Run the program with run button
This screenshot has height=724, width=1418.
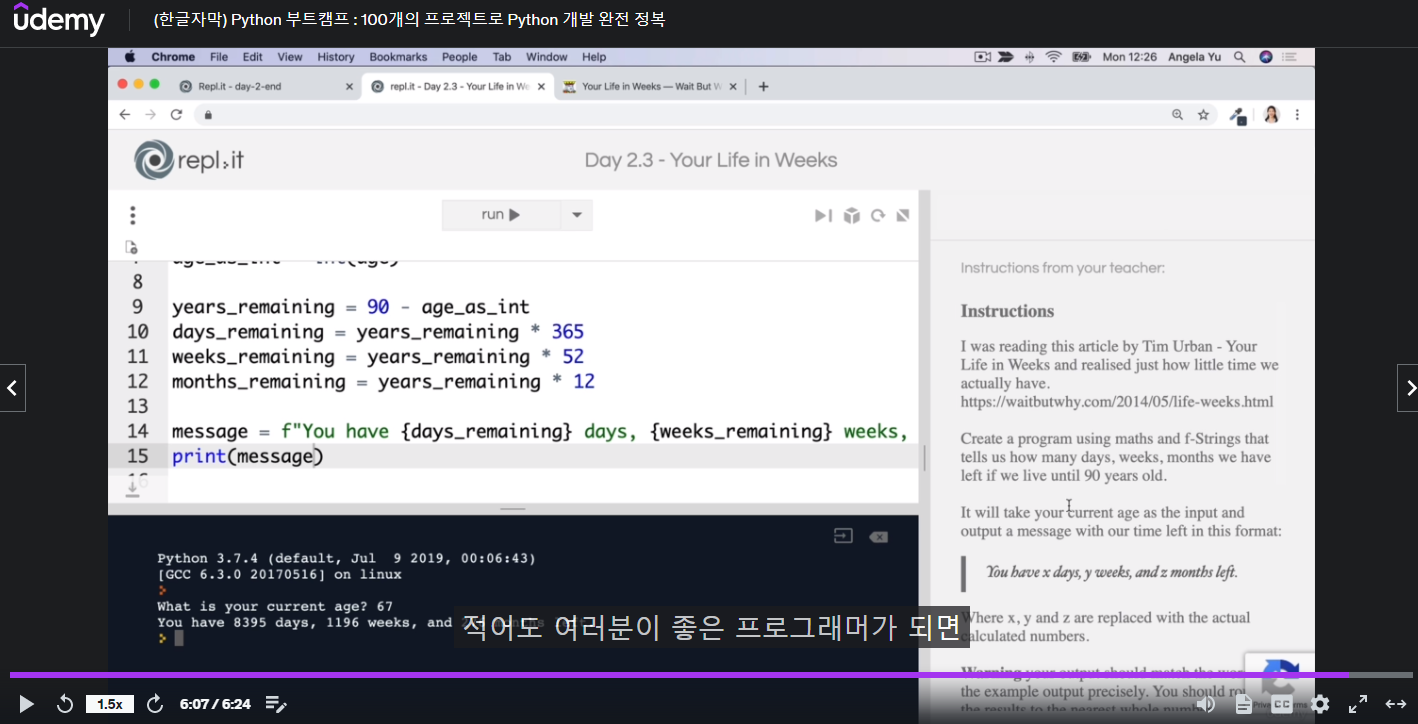pos(500,215)
